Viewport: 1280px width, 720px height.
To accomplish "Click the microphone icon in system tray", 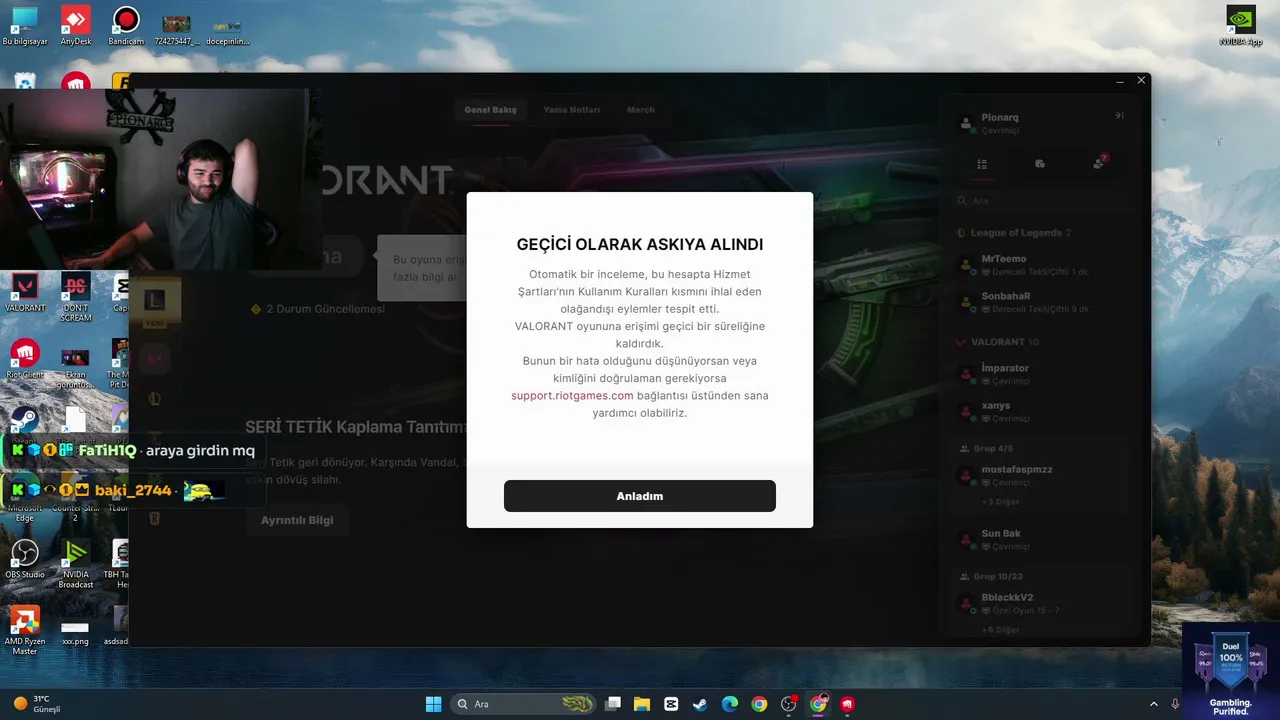I will pyautogui.click(x=1176, y=704).
